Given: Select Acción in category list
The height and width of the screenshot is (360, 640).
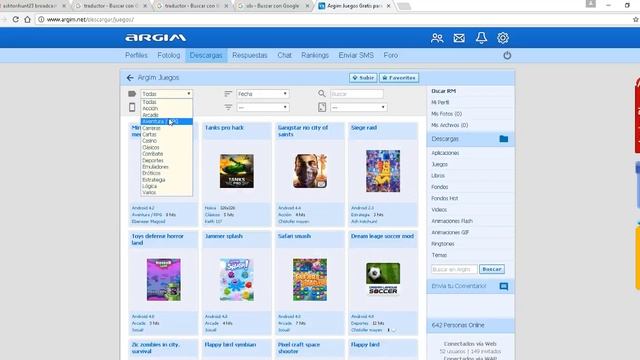Looking at the screenshot, I should pos(167,109).
